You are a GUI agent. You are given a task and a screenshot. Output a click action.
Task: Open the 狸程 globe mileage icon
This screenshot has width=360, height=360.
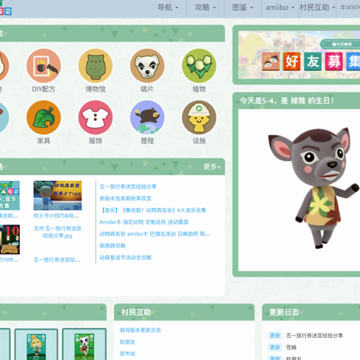pyautogui.click(x=147, y=117)
